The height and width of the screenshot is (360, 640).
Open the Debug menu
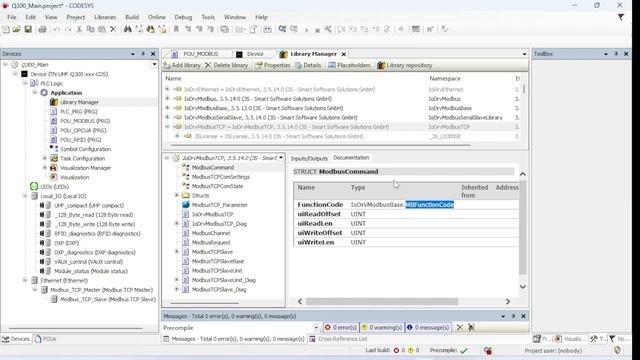(x=183, y=17)
